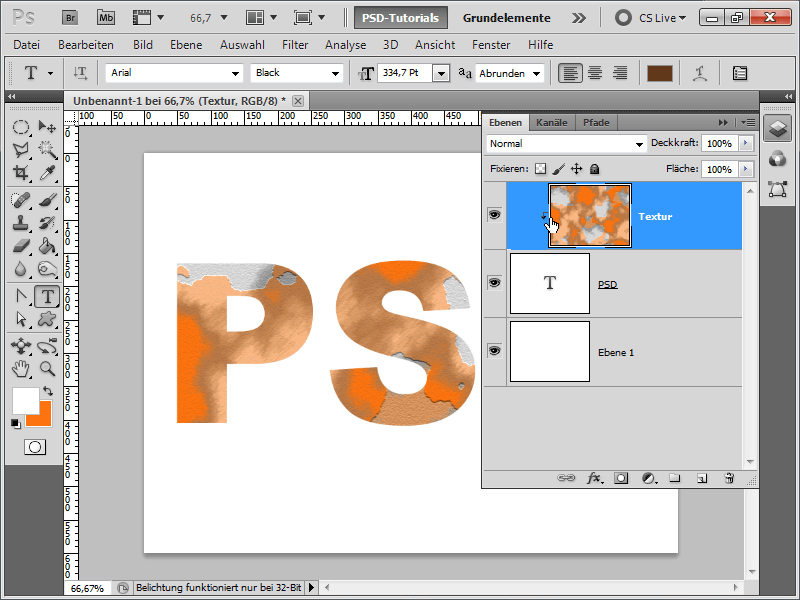
Task: Switch to the Grundelemente workspace
Action: point(506,17)
